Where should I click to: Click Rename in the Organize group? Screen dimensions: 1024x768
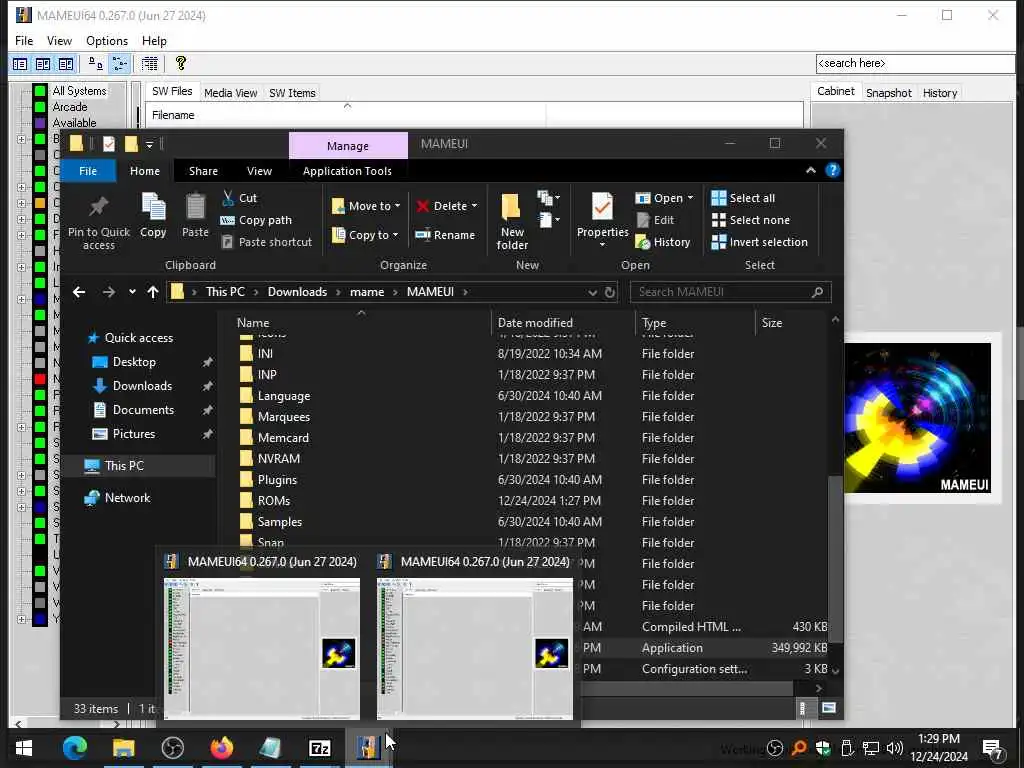click(445, 235)
